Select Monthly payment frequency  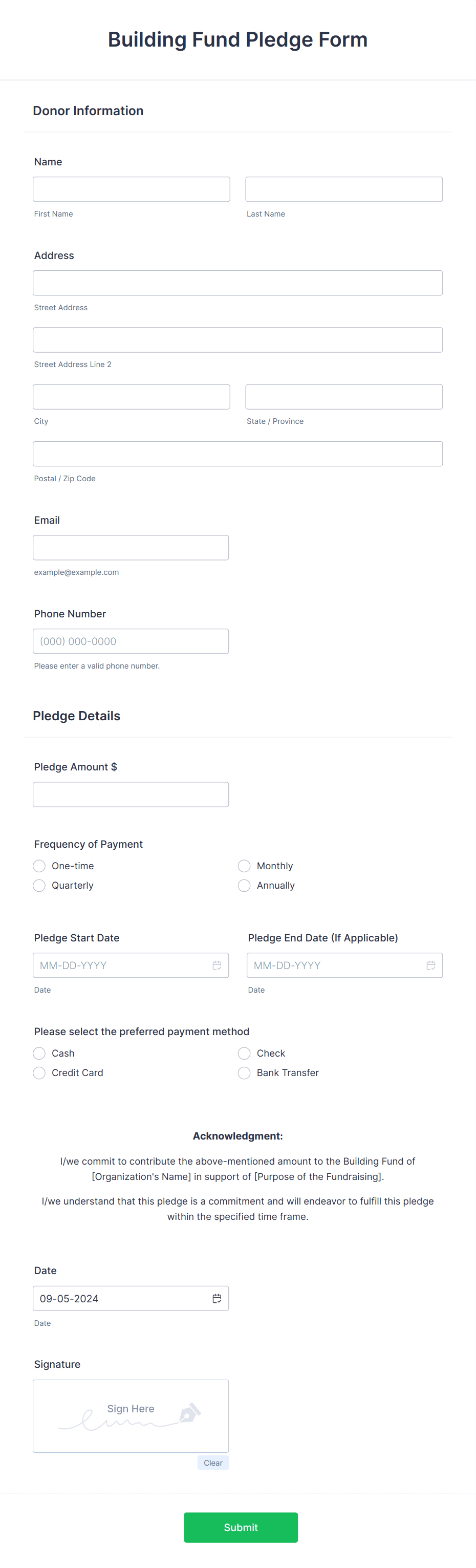coord(244,866)
